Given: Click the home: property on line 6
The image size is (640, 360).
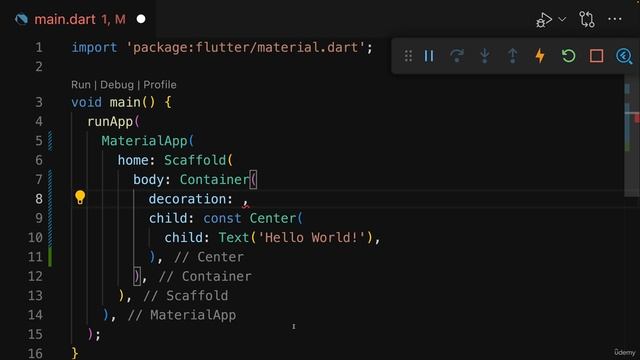Looking at the screenshot, I should [137, 160].
